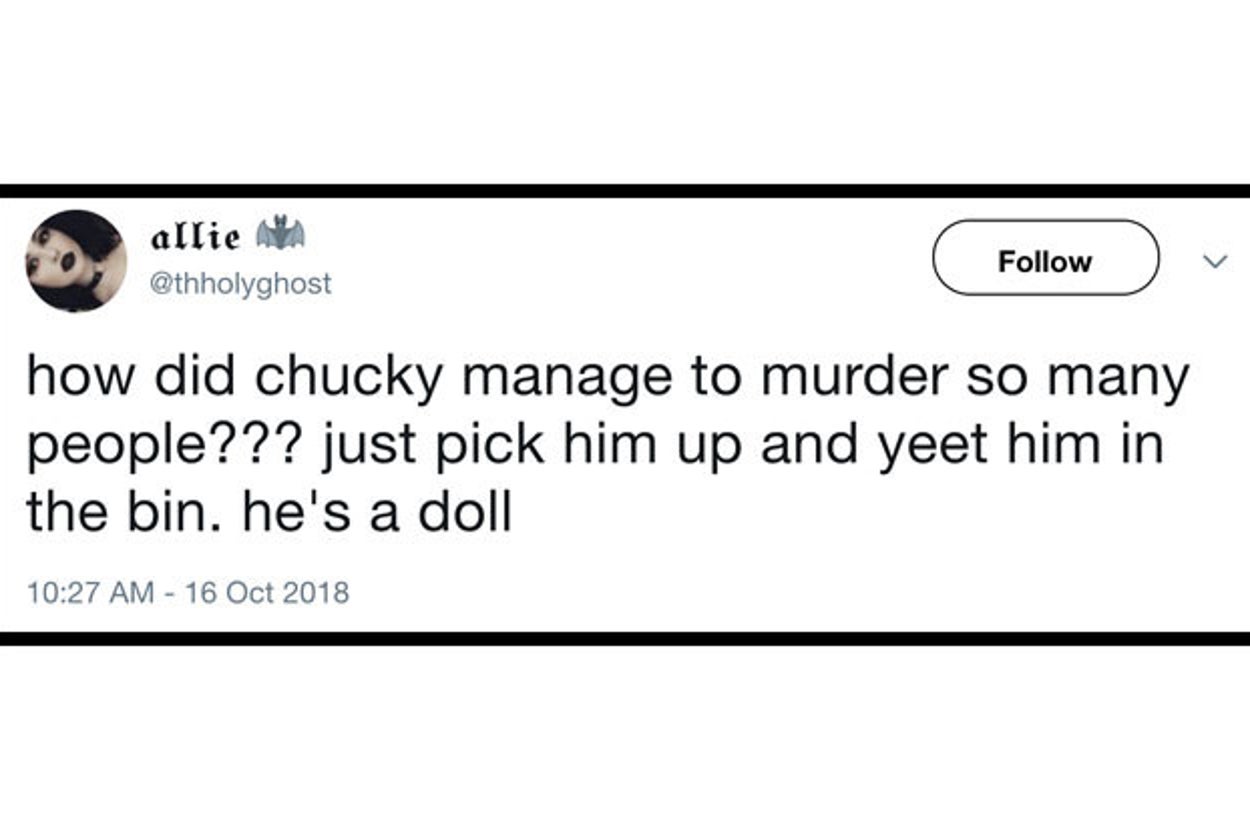Viewport: 1250px width, 830px height.
Task: Click the word murder in the tweet
Action: click(x=844, y=378)
